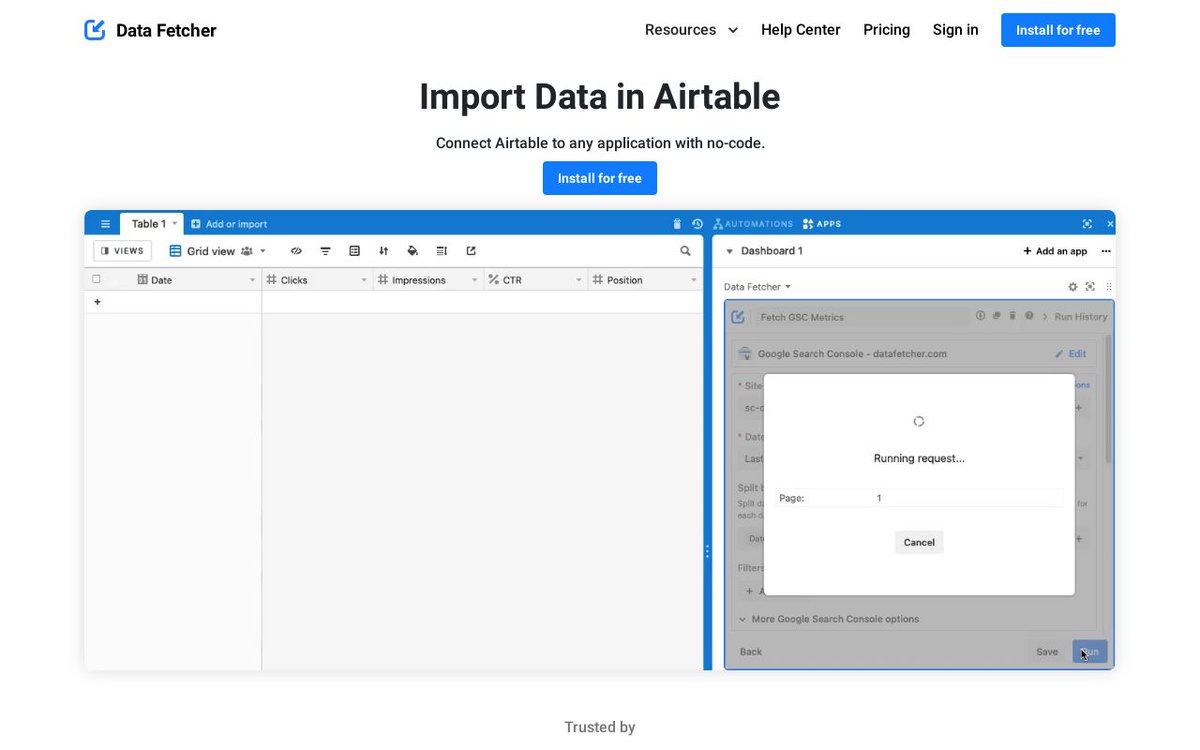Click the Edit link for Google Search Console
The width and height of the screenshot is (1200, 750).
pos(1071,354)
